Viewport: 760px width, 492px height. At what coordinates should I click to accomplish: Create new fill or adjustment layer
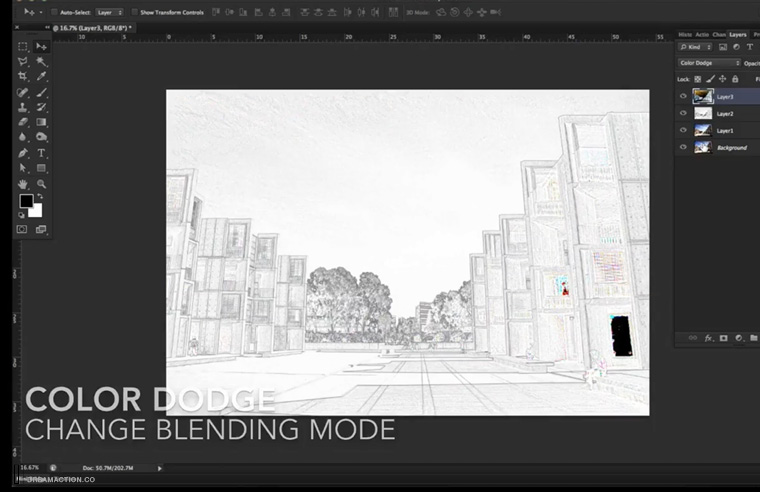[739, 338]
